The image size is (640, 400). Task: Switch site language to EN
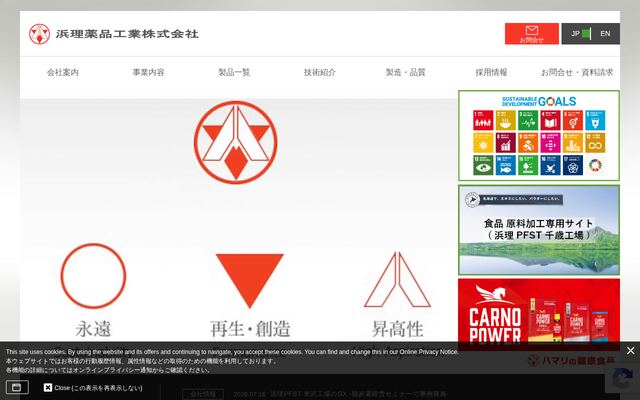[605, 33]
